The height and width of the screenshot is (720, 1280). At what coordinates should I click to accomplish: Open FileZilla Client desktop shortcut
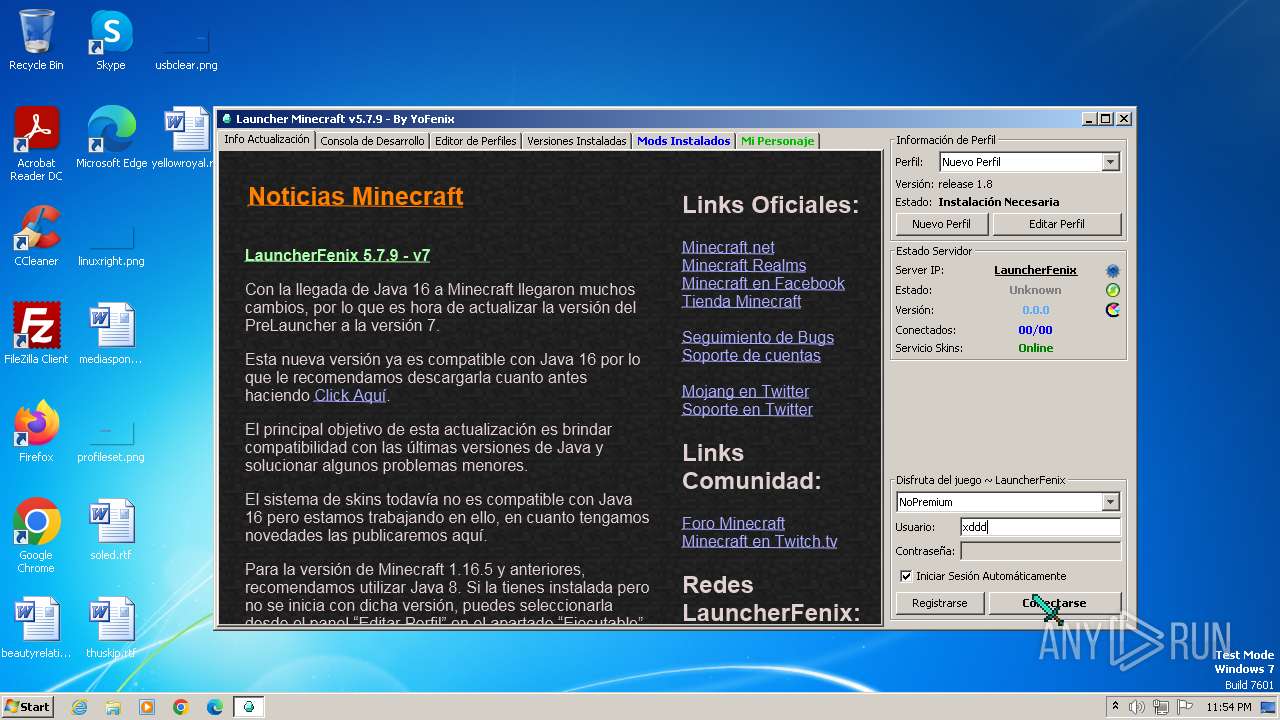coord(36,333)
